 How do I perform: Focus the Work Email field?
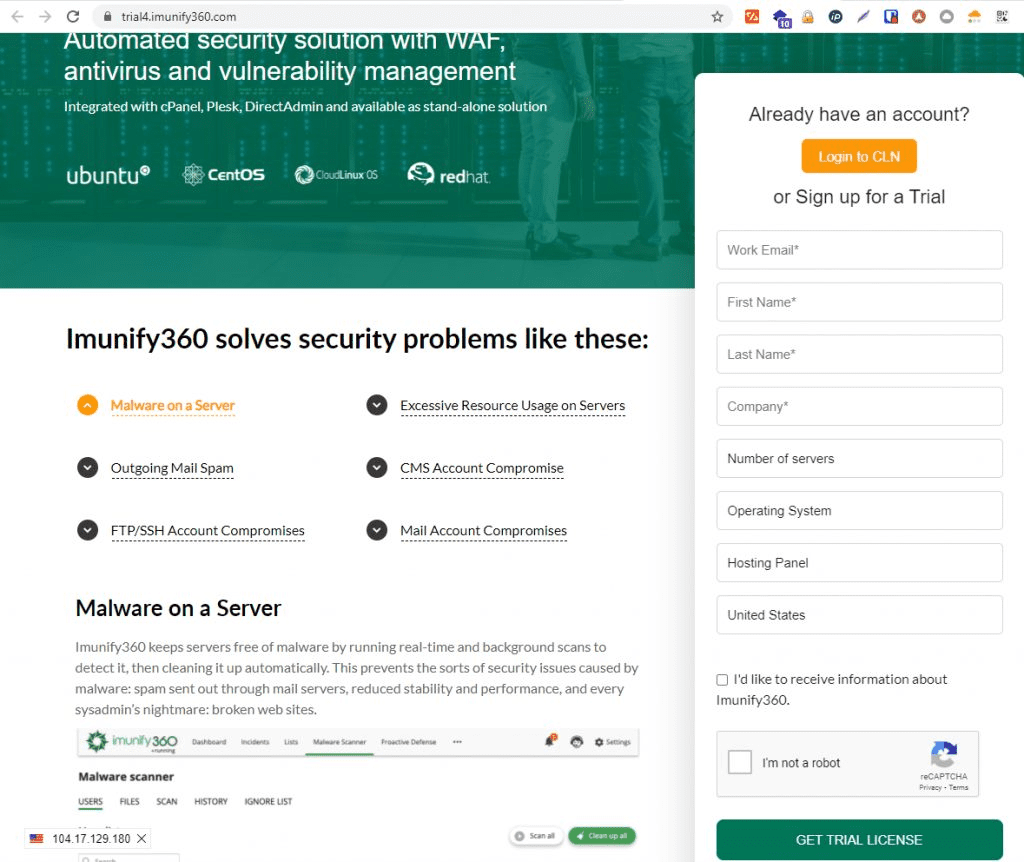point(859,249)
